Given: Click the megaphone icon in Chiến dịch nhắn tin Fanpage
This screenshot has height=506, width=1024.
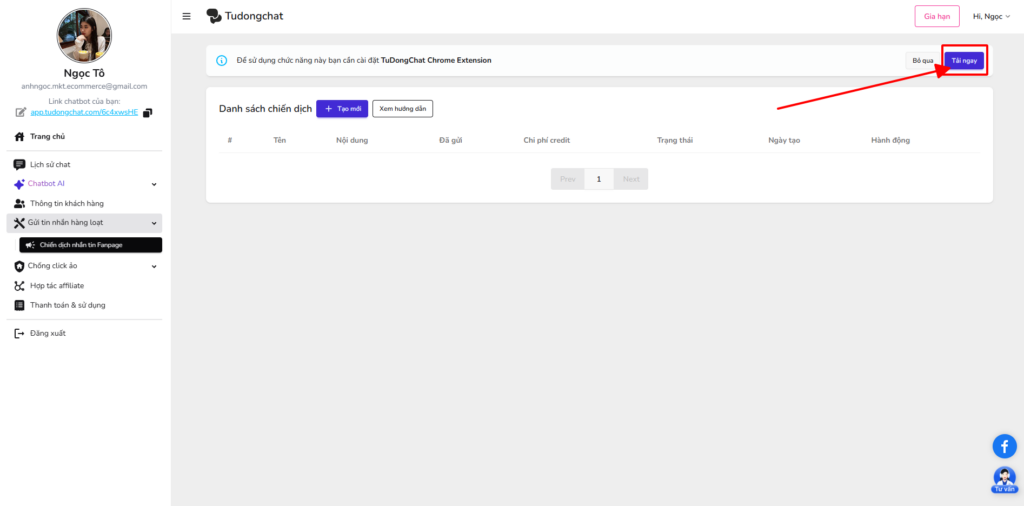Looking at the screenshot, I should click(x=30, y=245).
